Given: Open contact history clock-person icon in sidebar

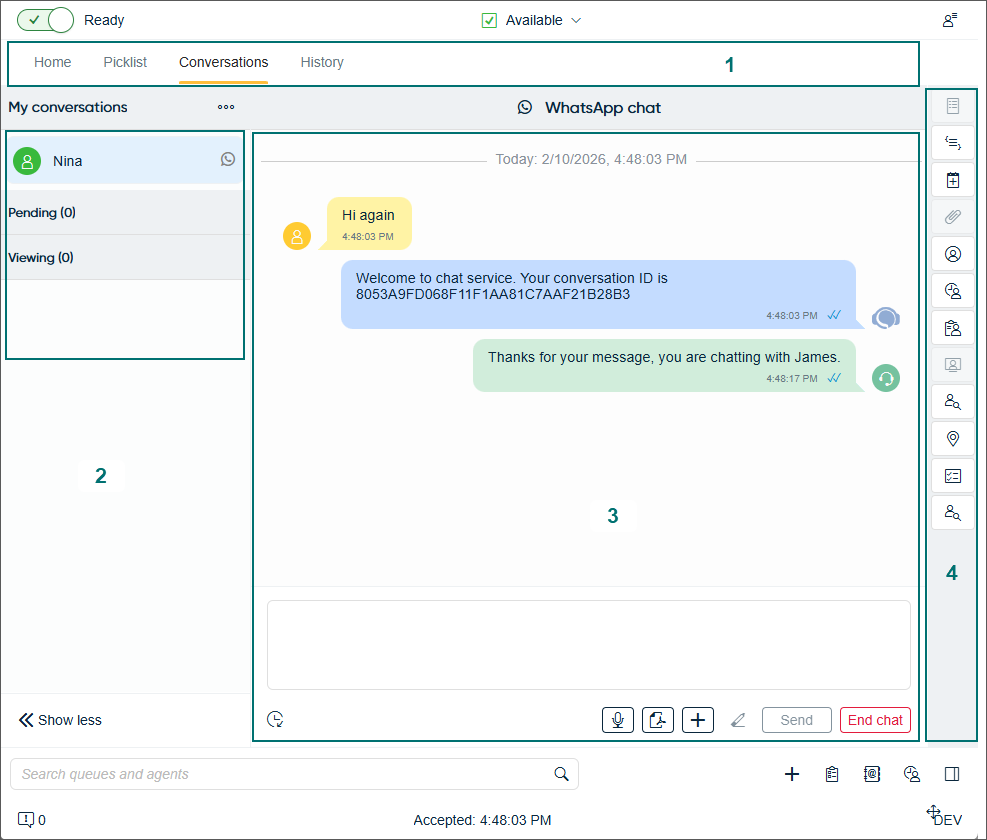Looking at the screenshot, I should (953, 291).
